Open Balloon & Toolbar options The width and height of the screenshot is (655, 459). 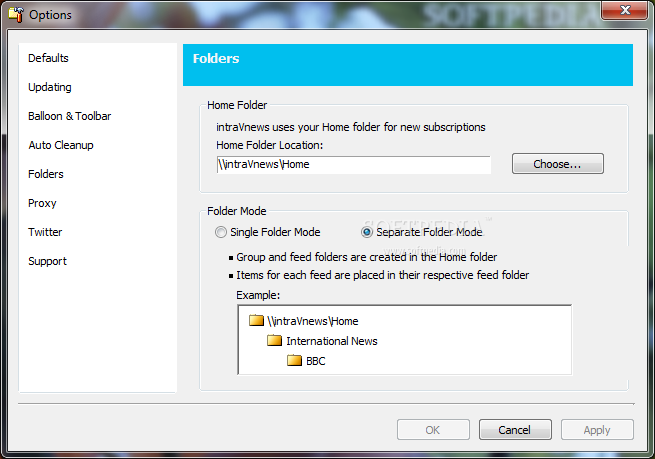pos(69,116)
